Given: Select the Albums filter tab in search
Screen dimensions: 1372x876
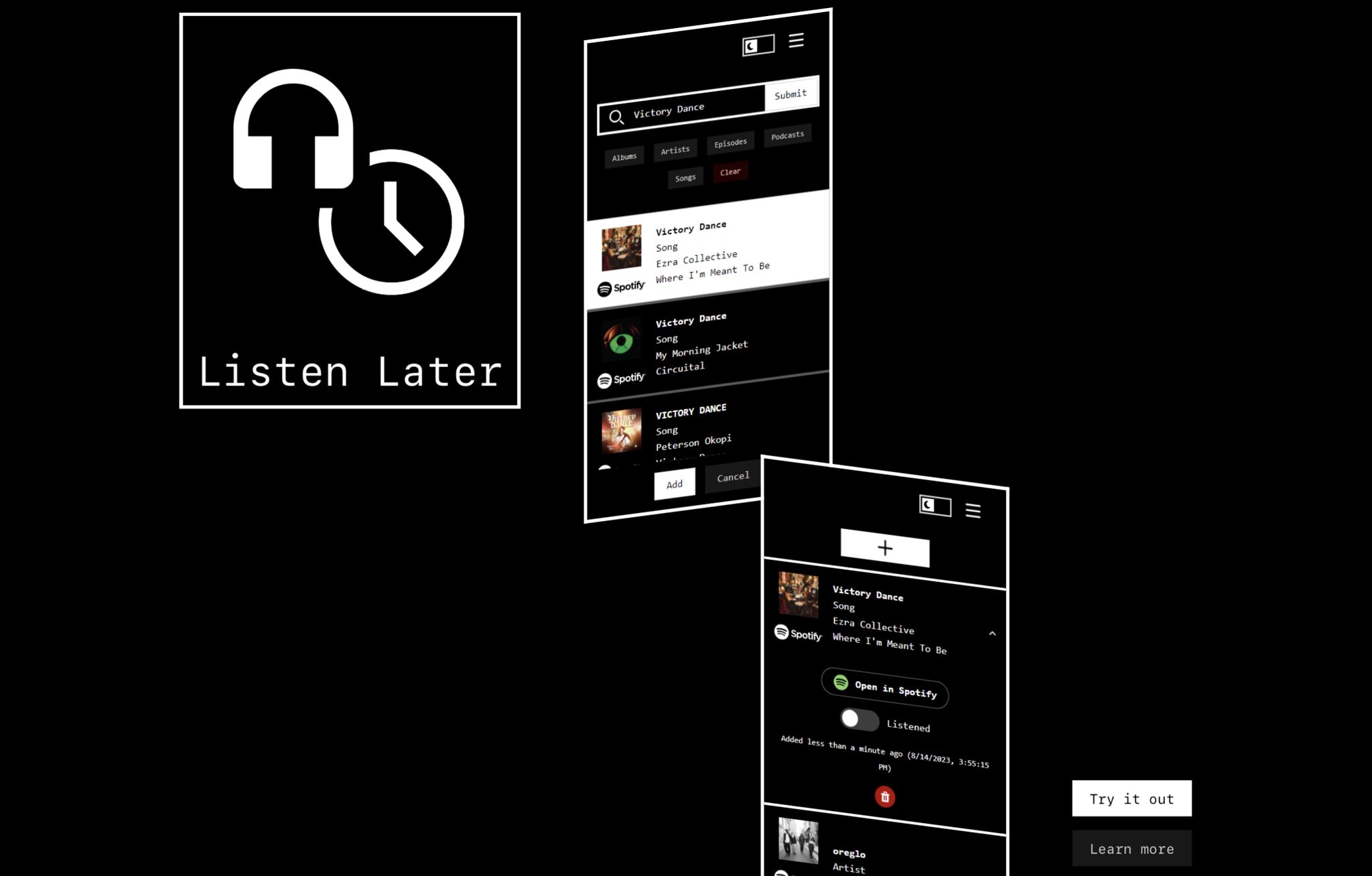Looking at the screenshot, I should [x=624, y=156].
